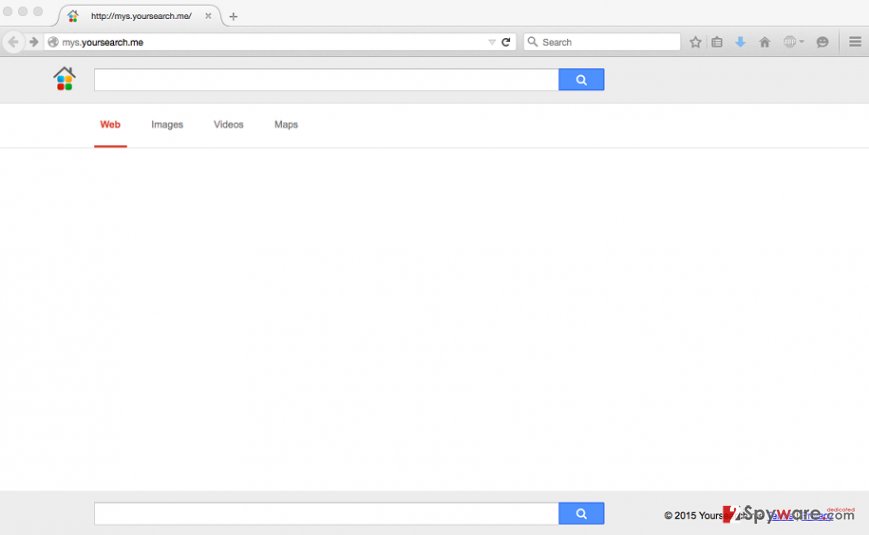Click the top blue search button
Screen dimensions: 869x535
[x=581, y=80]
